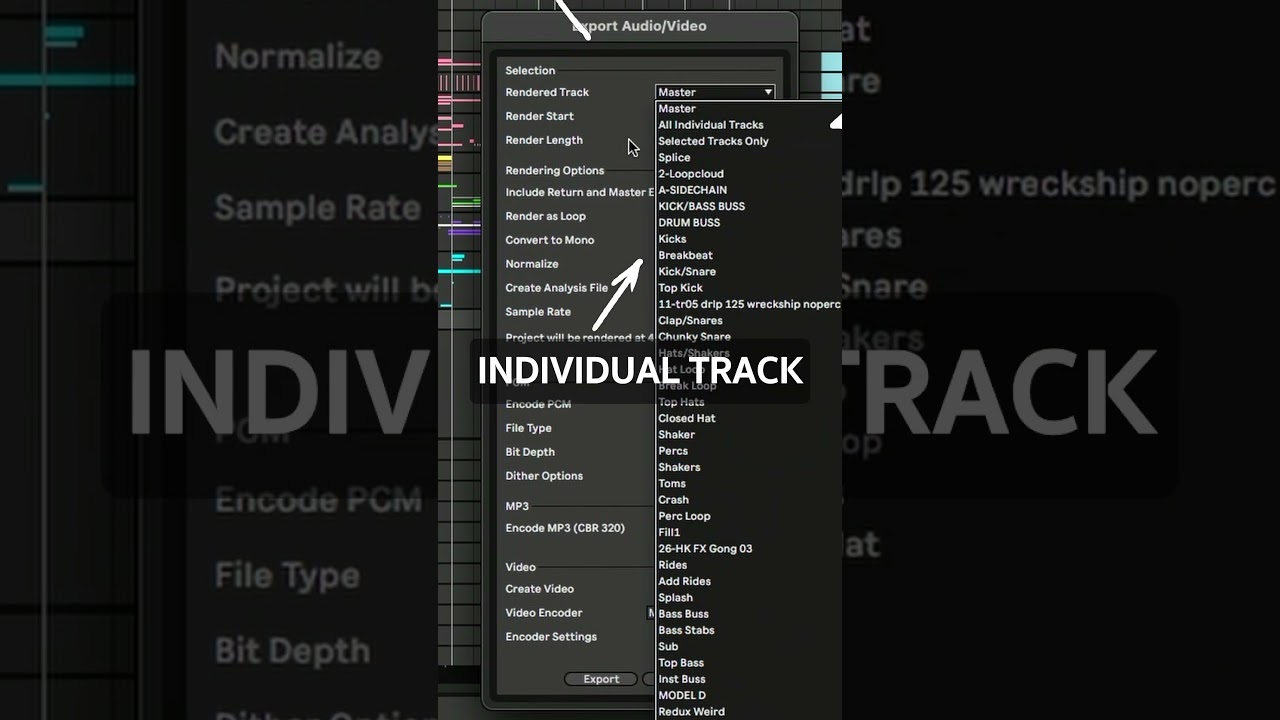Image resolution: width=1280 pixels, height=720 pixels.
Task: Select MODEL D in the dropdown list
Action: [x=682, y=695]
